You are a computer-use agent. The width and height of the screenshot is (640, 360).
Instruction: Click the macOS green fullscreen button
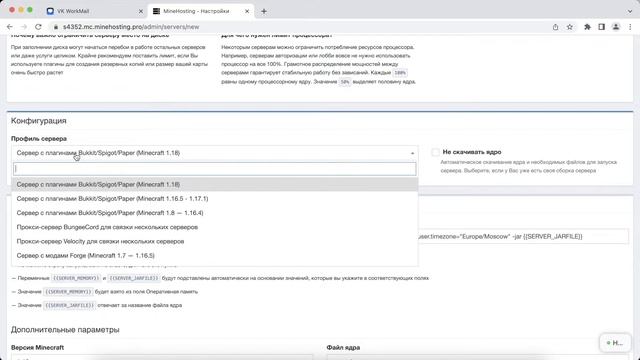pyautogui.click(x=30, y=10)
